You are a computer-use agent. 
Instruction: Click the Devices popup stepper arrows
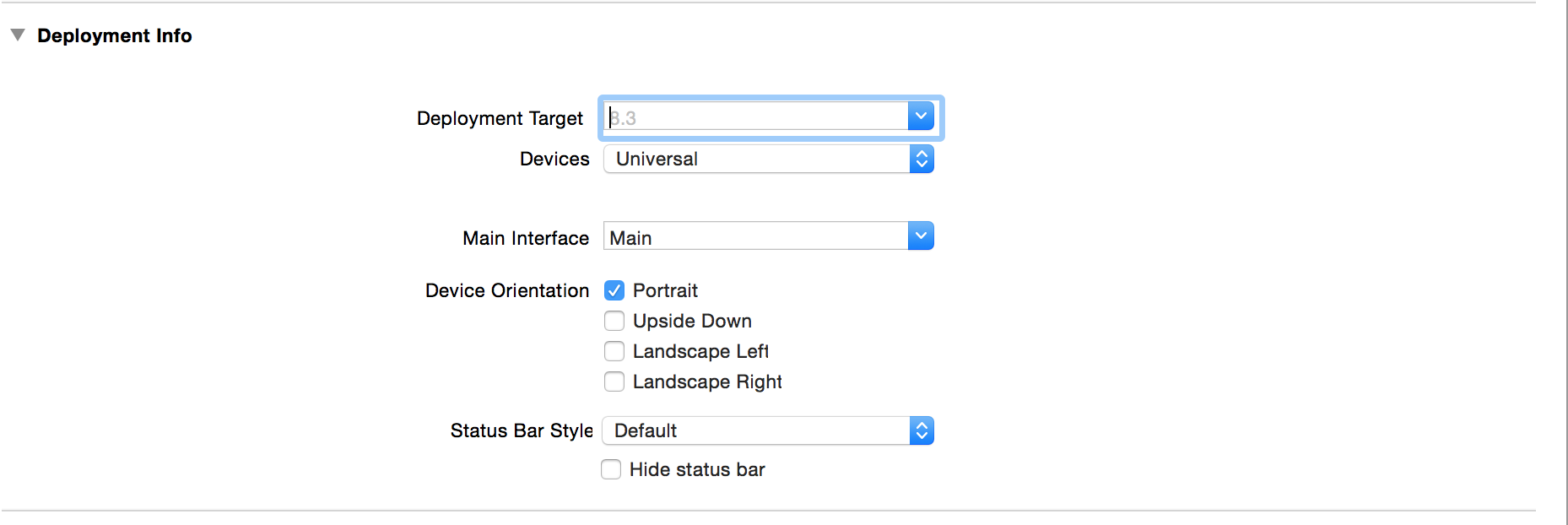(922, 159)
